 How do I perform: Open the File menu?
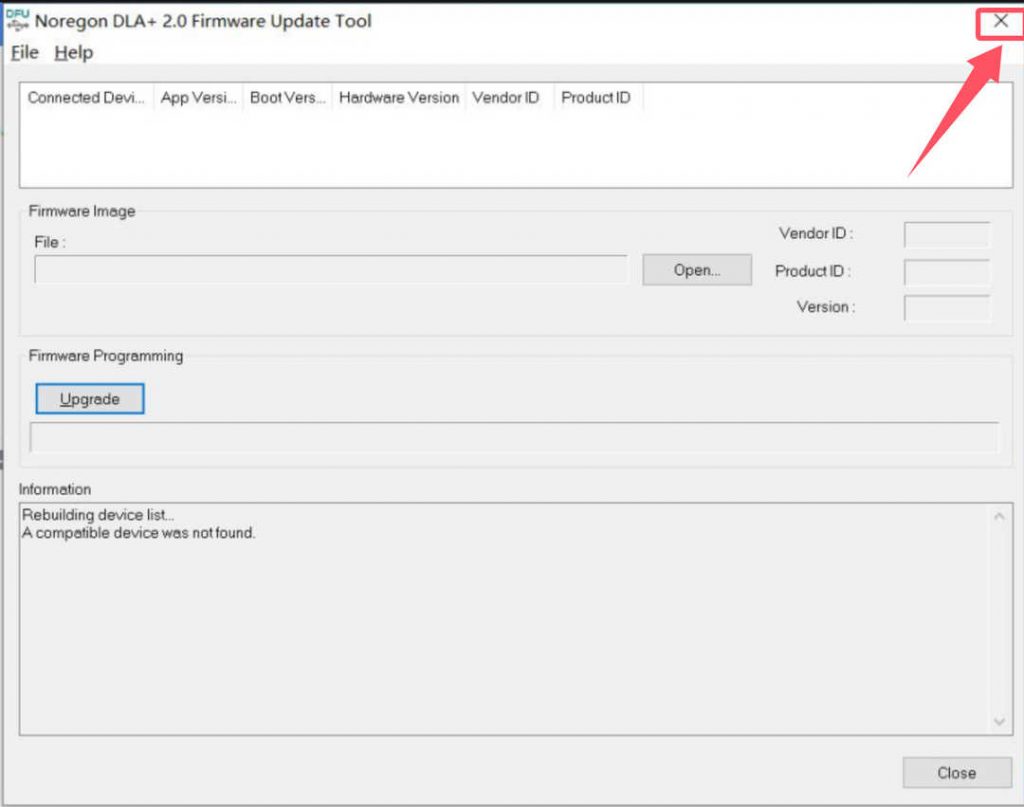click(x=23, y=52)
